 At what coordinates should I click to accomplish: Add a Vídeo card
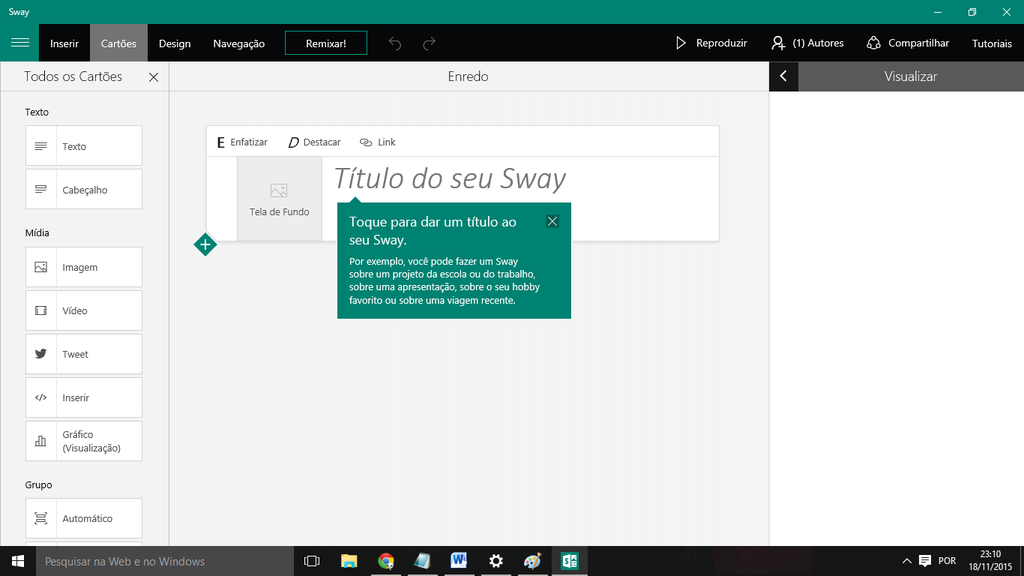84,310
